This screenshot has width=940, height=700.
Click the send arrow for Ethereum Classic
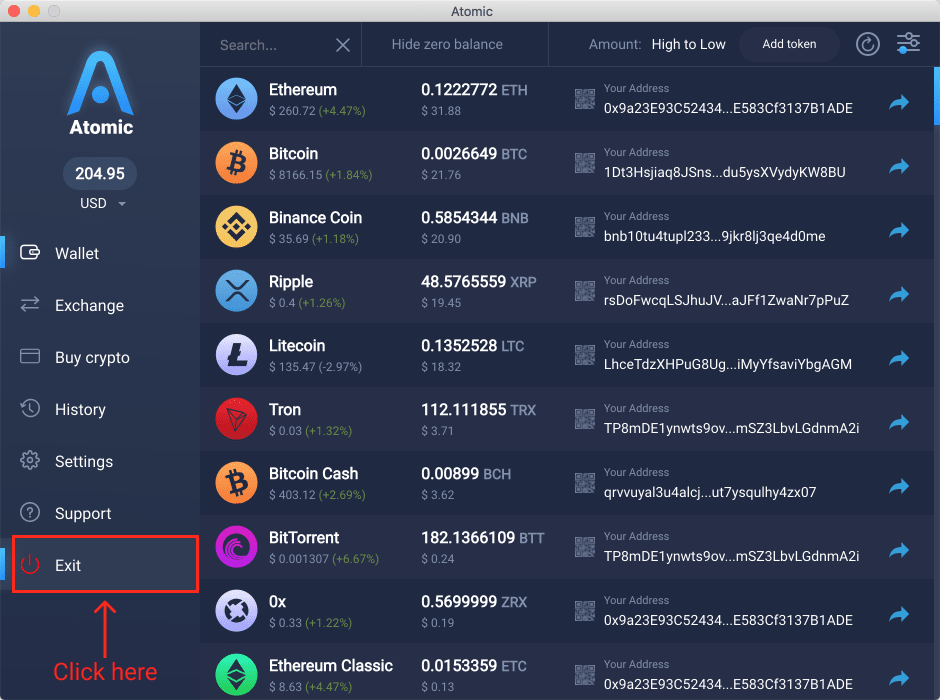(899, 678)
